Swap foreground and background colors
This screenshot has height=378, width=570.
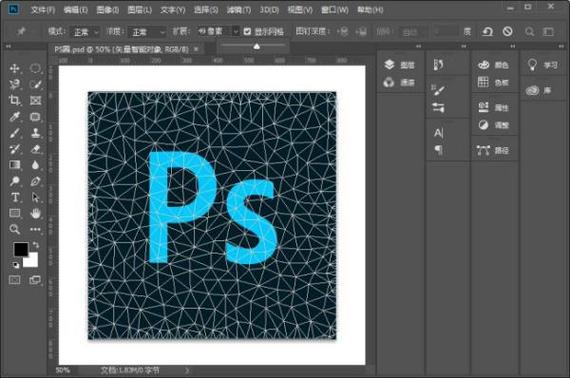pos(36,245)
